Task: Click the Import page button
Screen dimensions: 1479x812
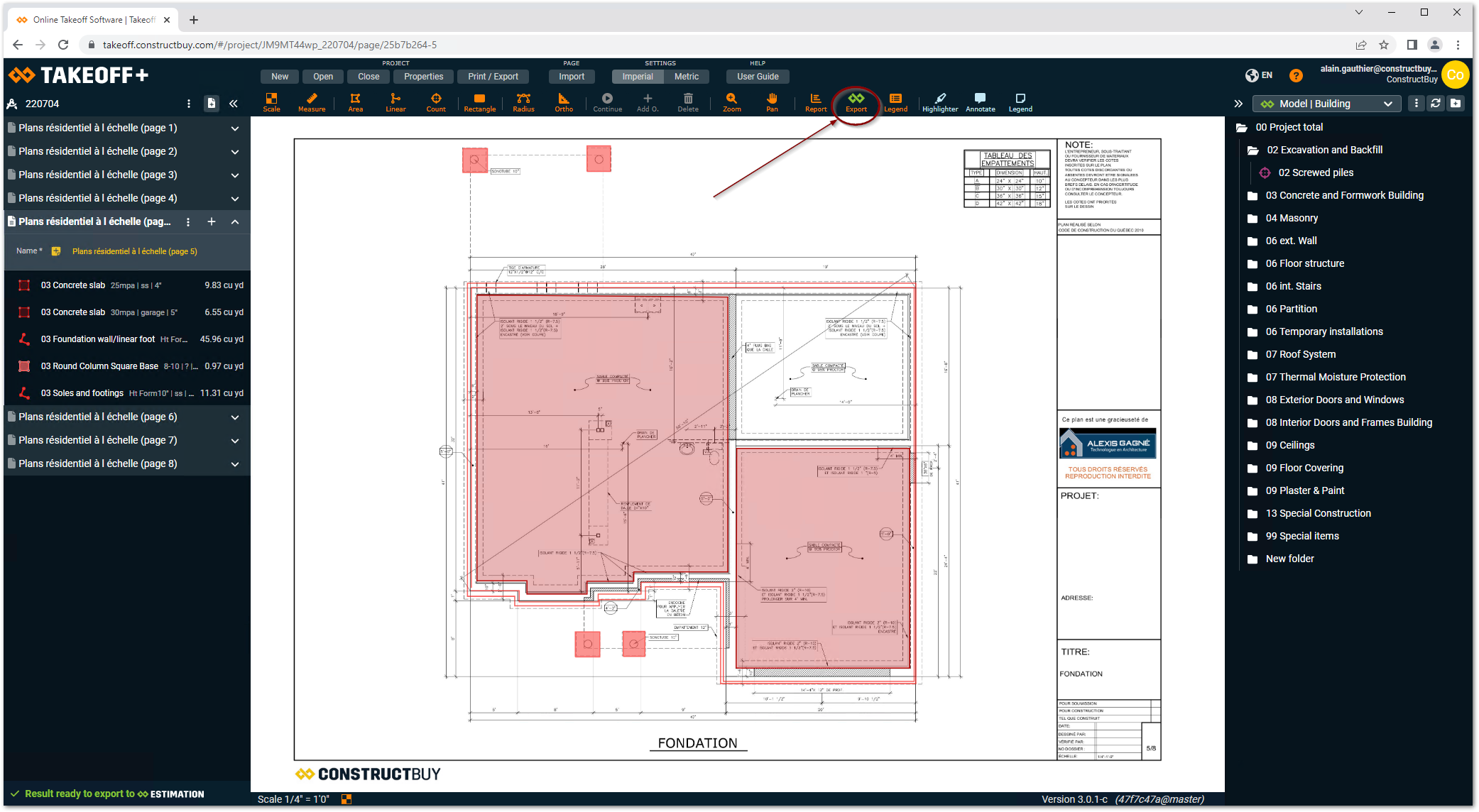Action: (571, 77)
